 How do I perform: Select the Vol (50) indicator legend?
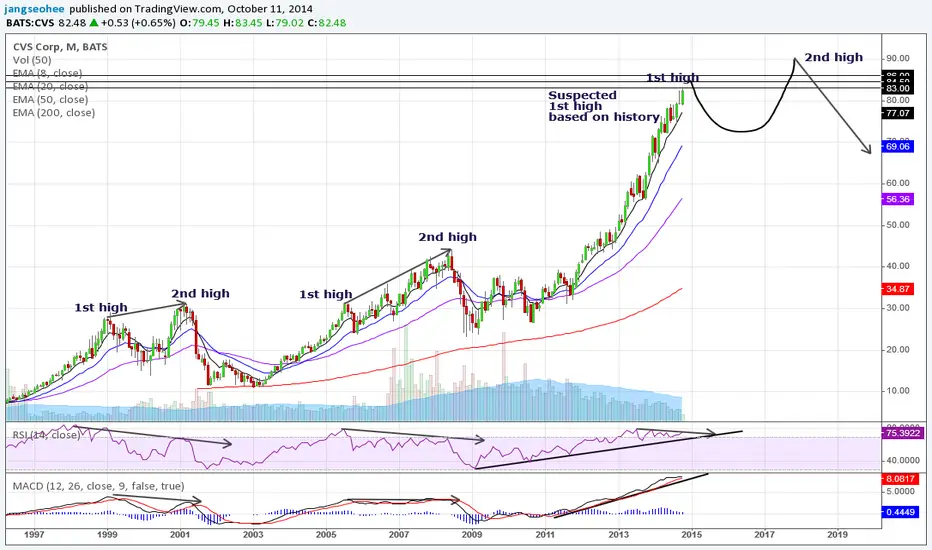click(x=32, y=60)
